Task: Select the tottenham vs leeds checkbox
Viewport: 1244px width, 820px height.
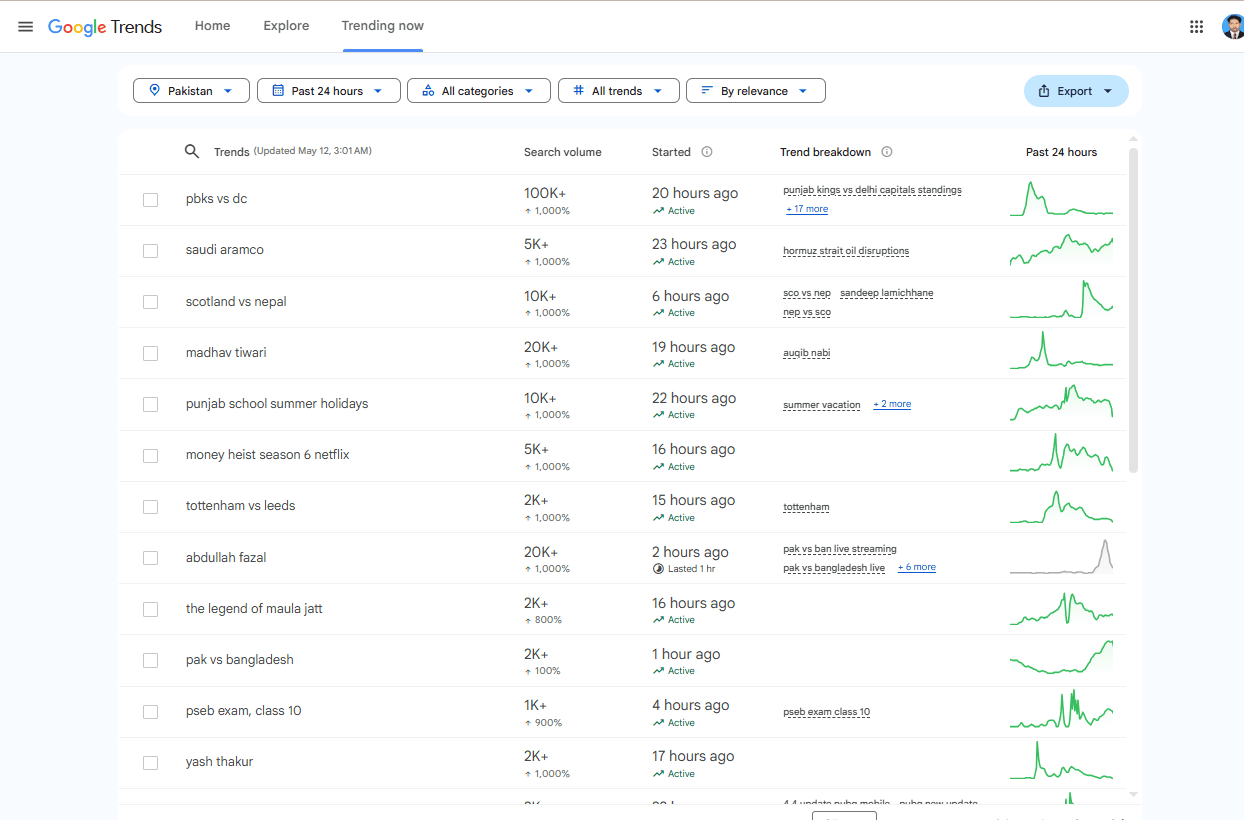Action: click(150, 507)
